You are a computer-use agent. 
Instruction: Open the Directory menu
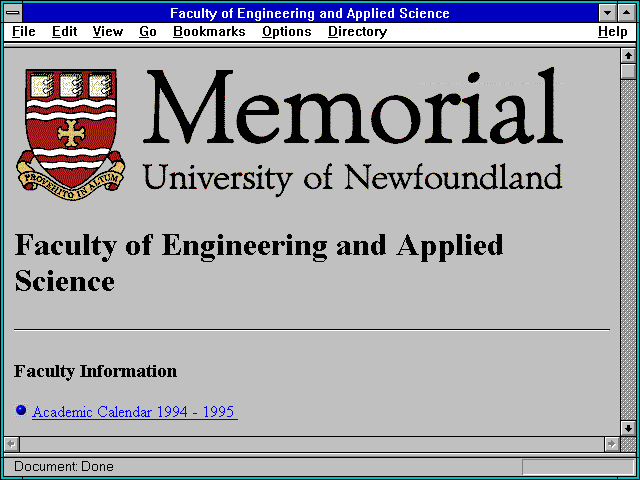[x=357, y=32]
